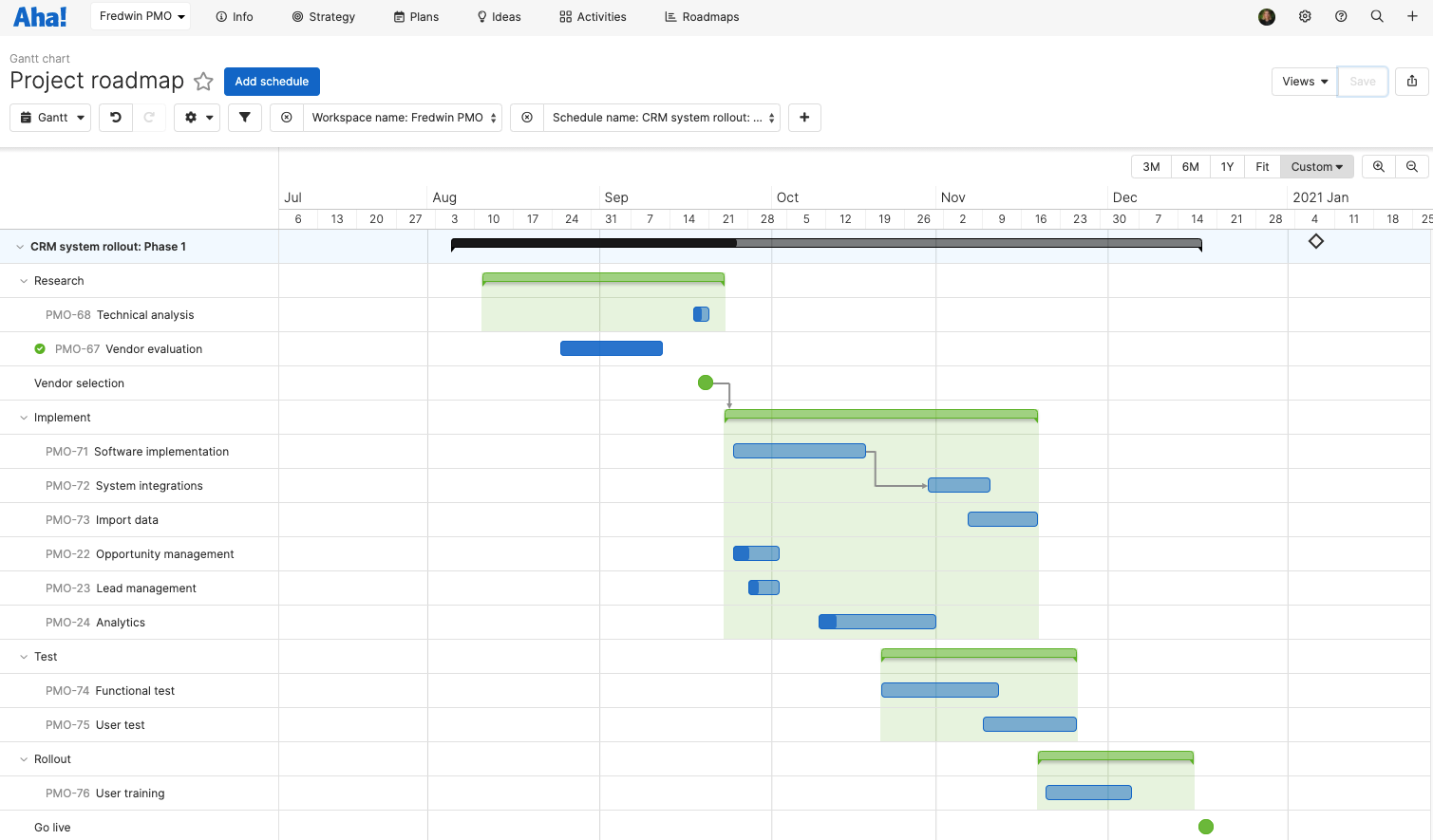Click the plus icon in top navigation

1412,17
